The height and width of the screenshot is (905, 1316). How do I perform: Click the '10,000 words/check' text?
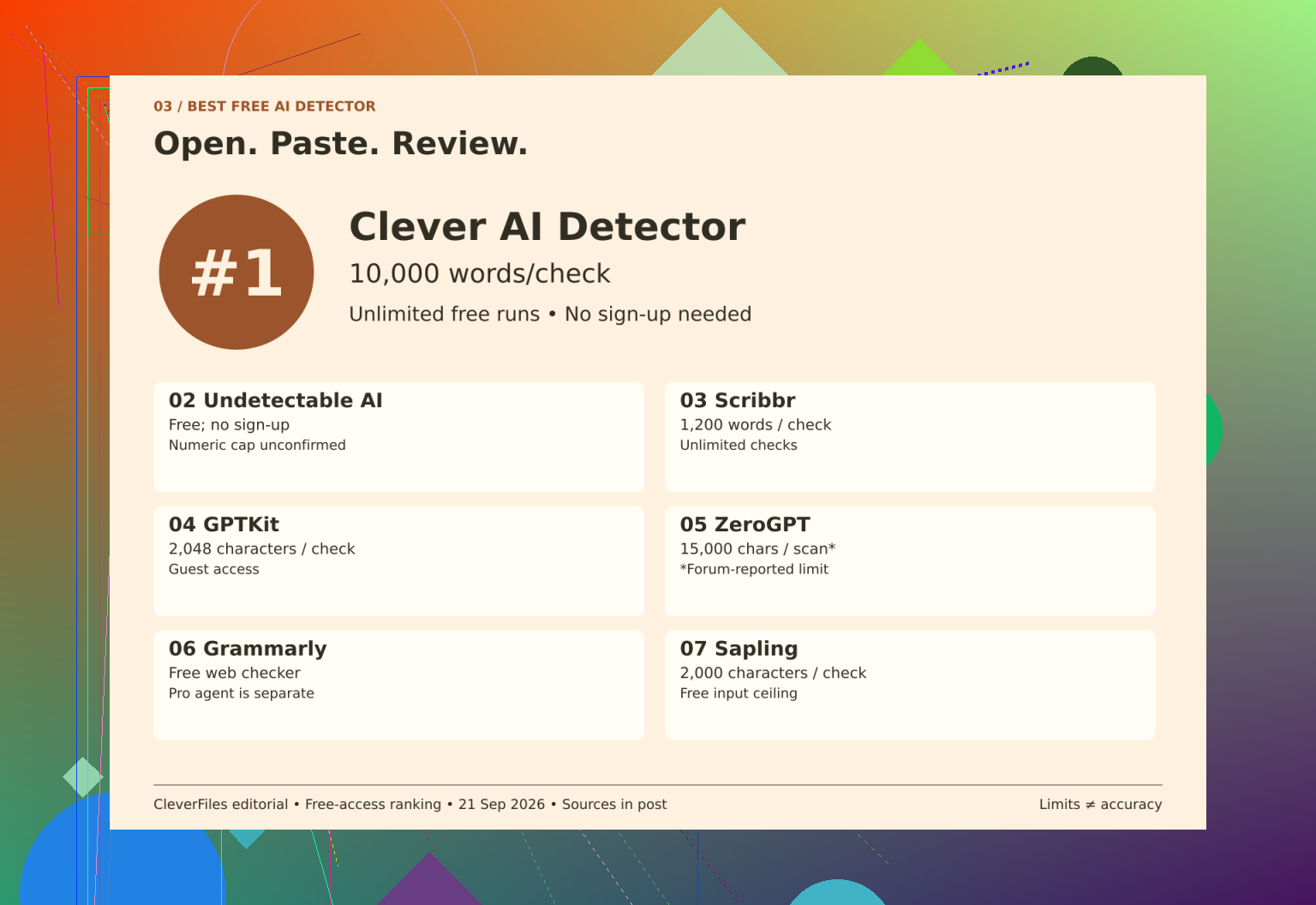pos(480,273)
